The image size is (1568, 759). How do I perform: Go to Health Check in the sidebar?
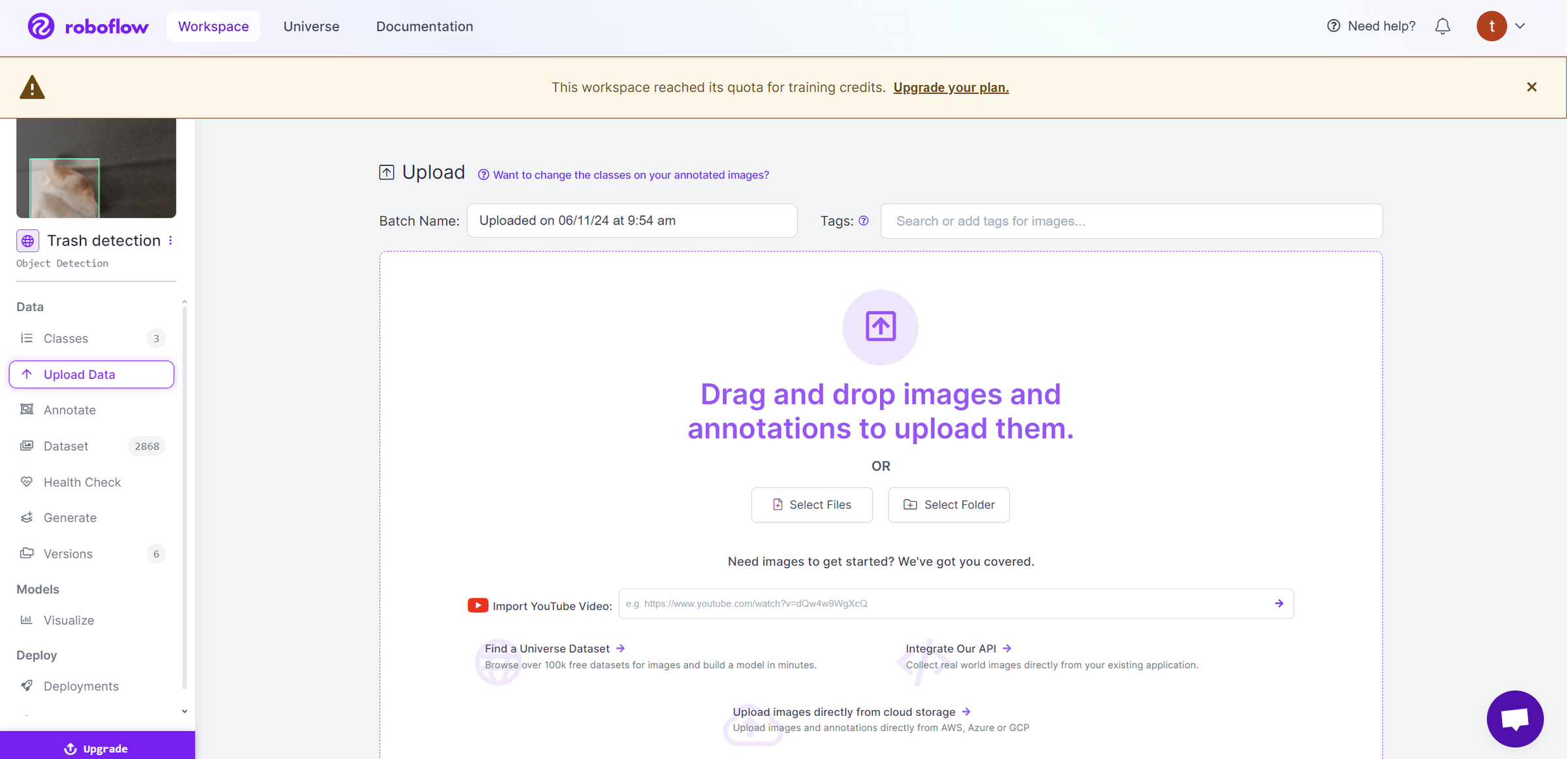pyautogui.click(x=82, y=482)
